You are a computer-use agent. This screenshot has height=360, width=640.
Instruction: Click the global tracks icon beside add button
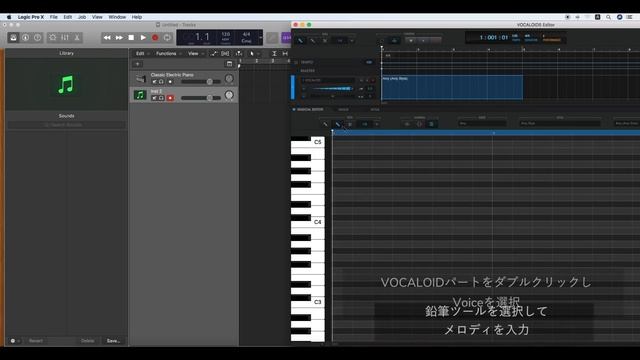pyautogui.click(x=229, y=64)
